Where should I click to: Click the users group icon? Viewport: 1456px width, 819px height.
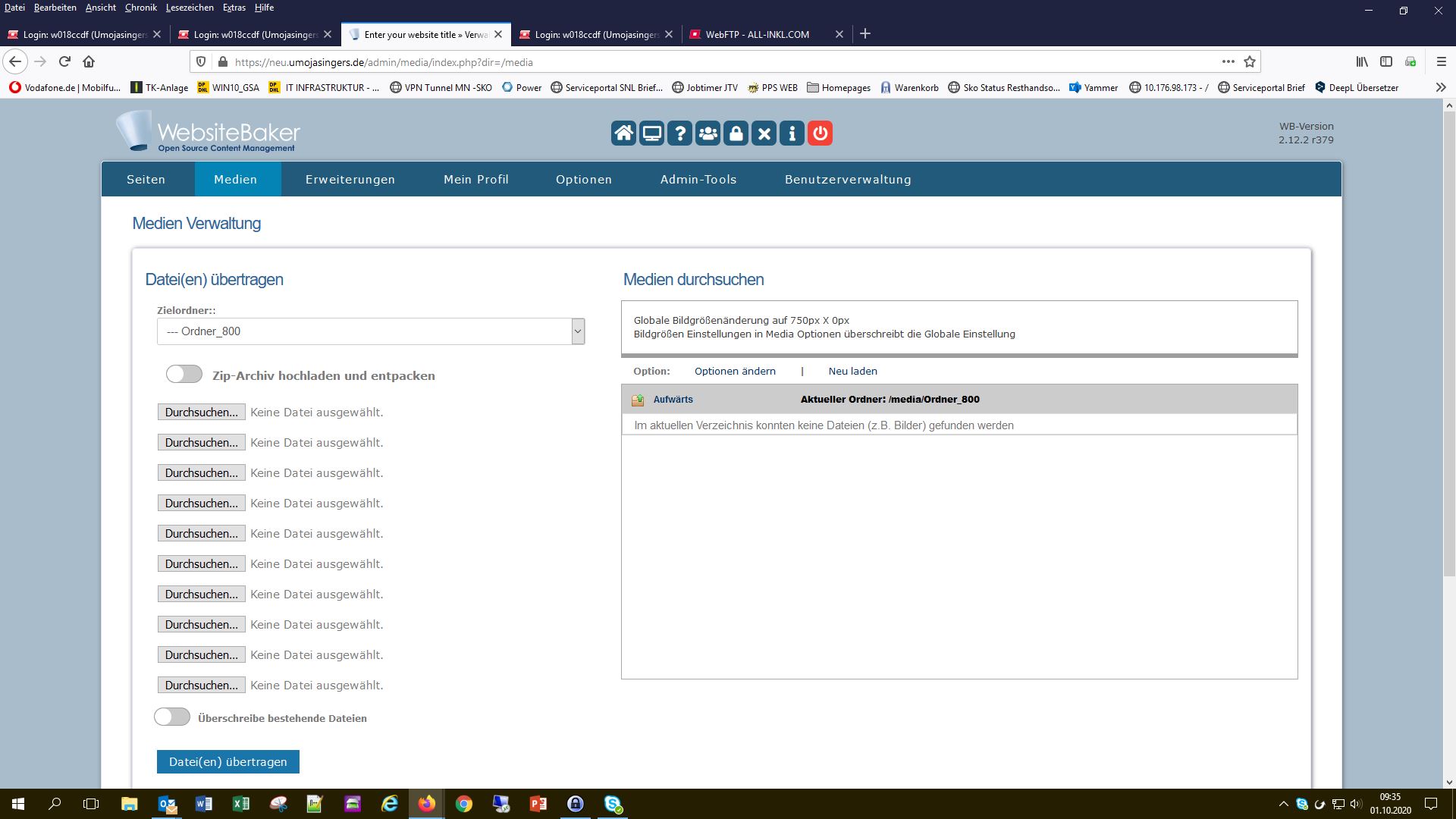pyautogui.click(x=708, y=133)
